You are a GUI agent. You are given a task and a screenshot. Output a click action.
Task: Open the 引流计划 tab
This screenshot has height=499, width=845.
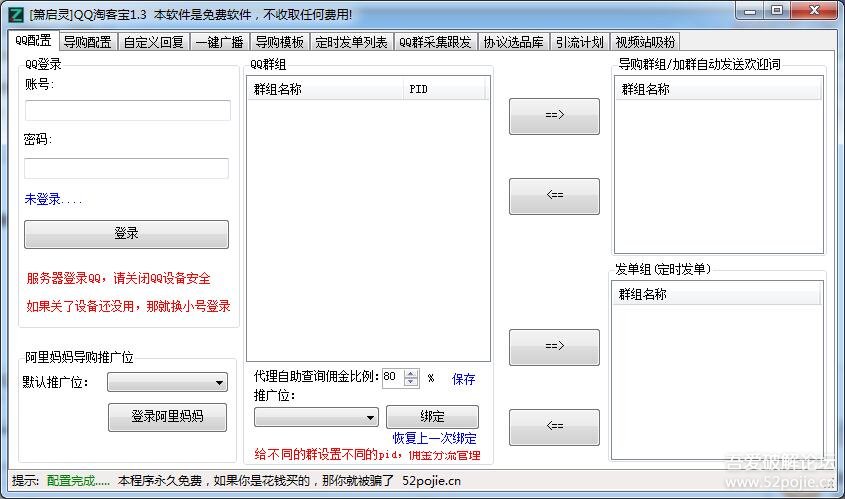pos(580,42)
